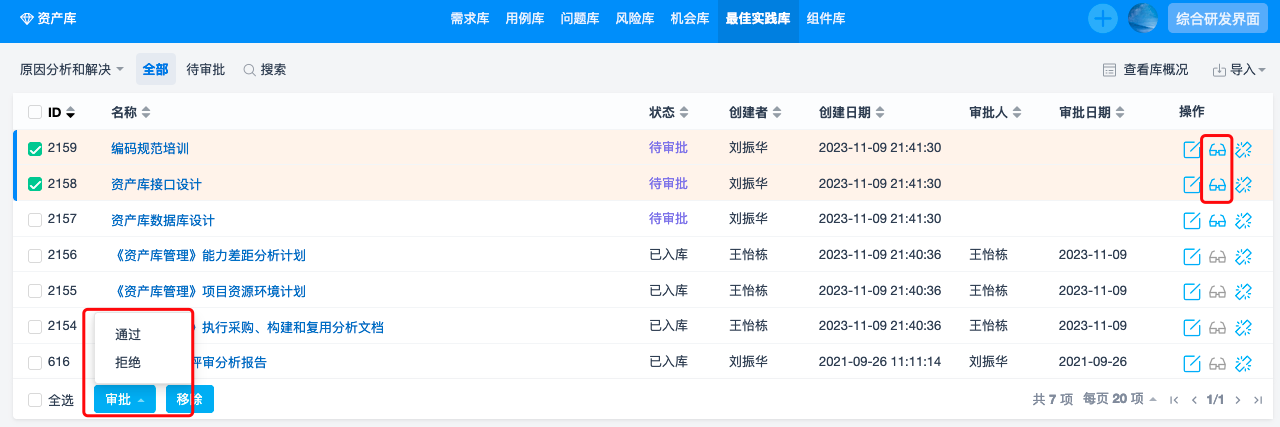
Task: Click the blue plus add icon
Action: click(x=1103, y=18)
